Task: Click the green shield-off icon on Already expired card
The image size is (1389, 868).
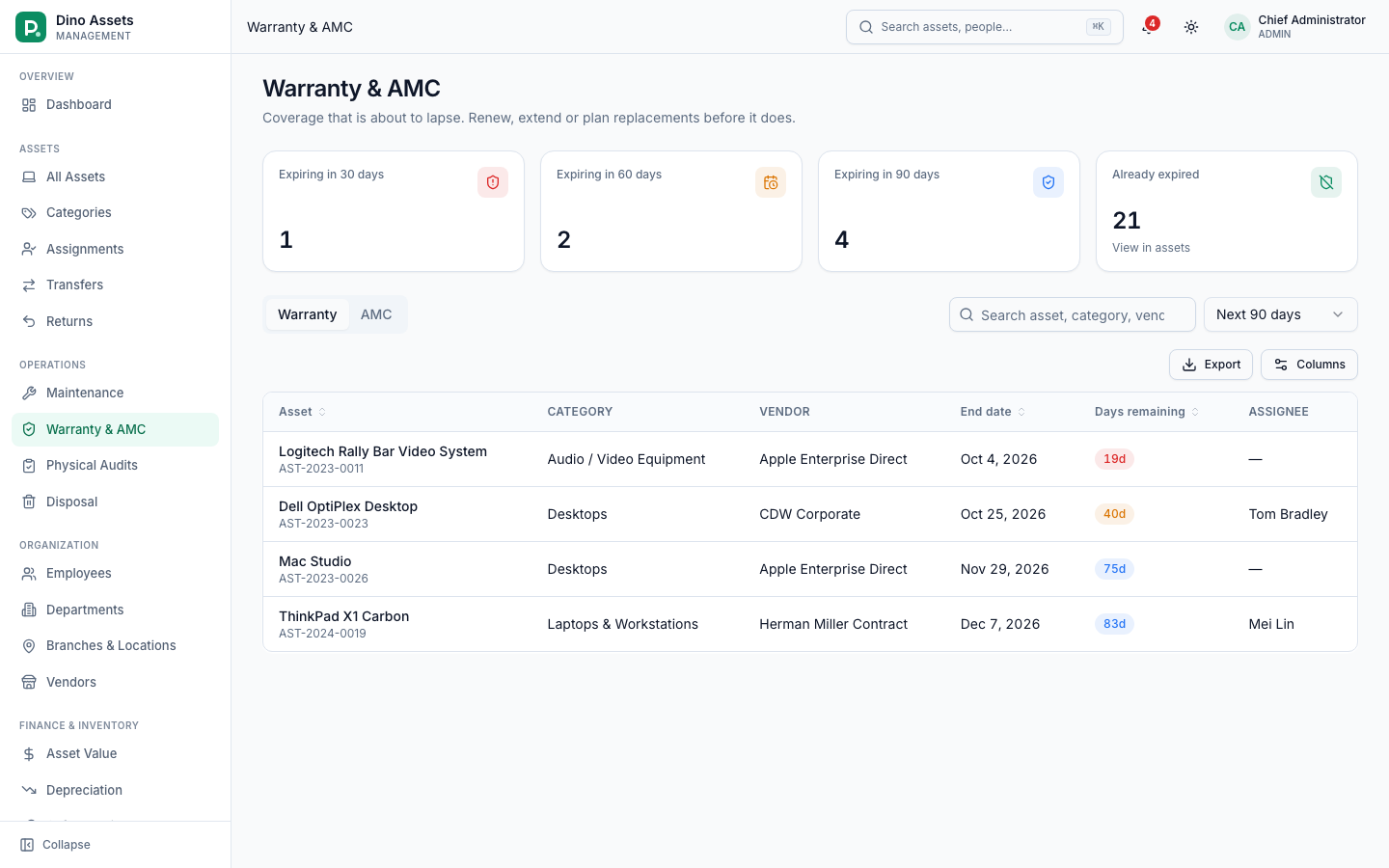Action: pos(1326,182)
